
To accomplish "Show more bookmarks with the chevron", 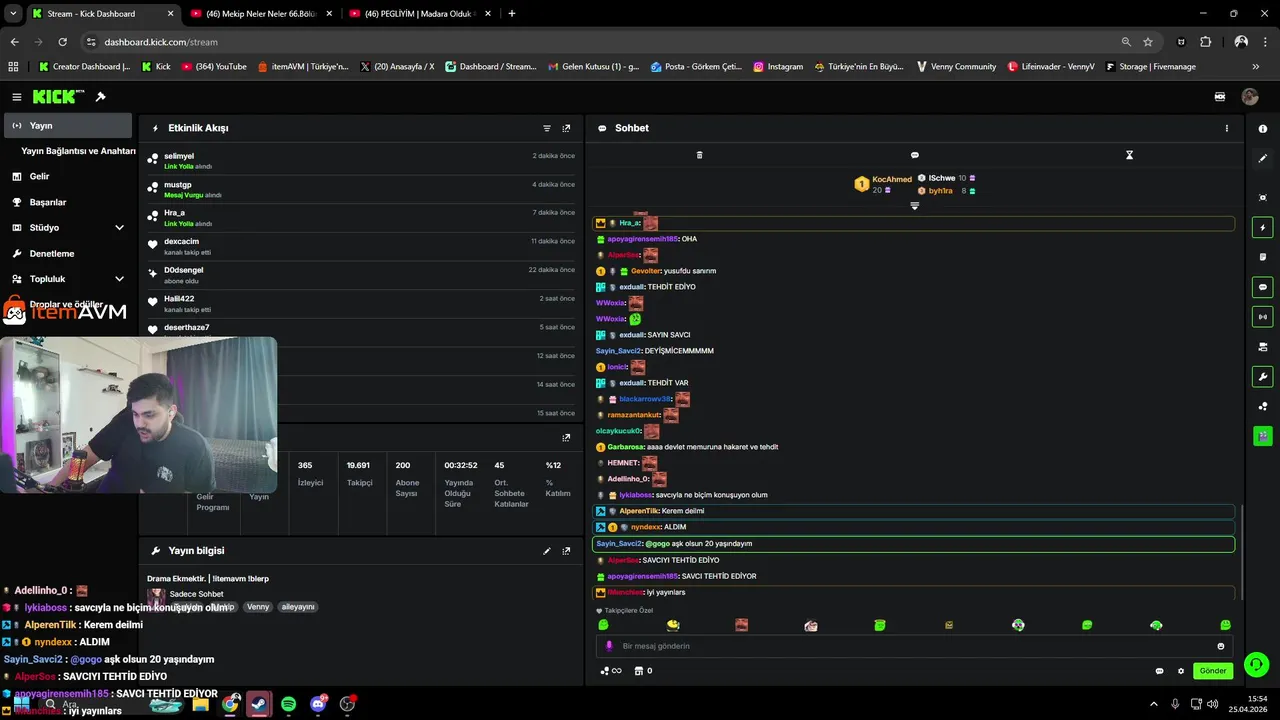I will pos(1256,67).
